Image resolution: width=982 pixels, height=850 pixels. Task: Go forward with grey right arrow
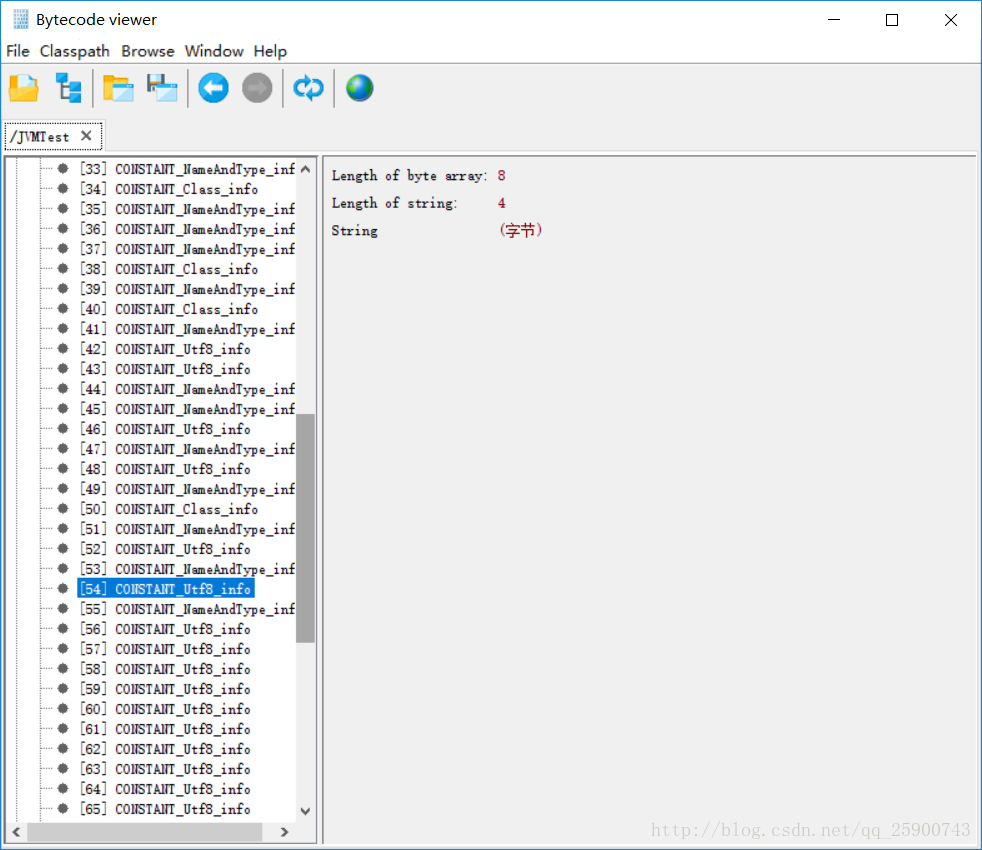coord(257,88)
